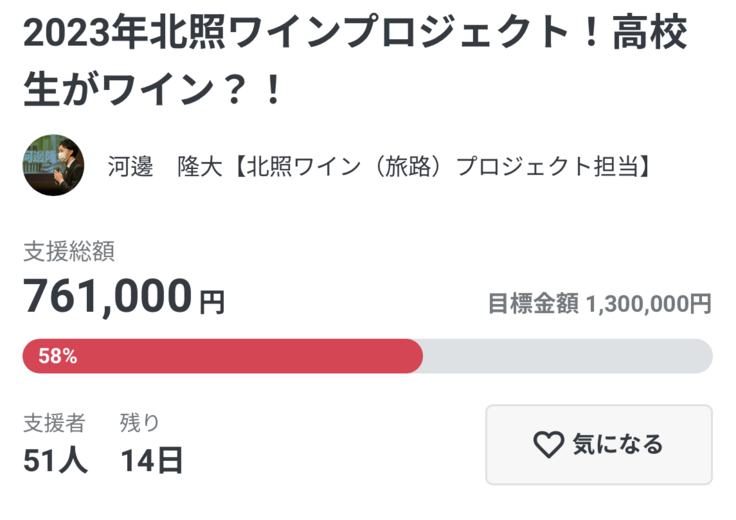Screen dimensions: 736x520
Task: Open the project owner's avatar photo
Action: [53, 165]
